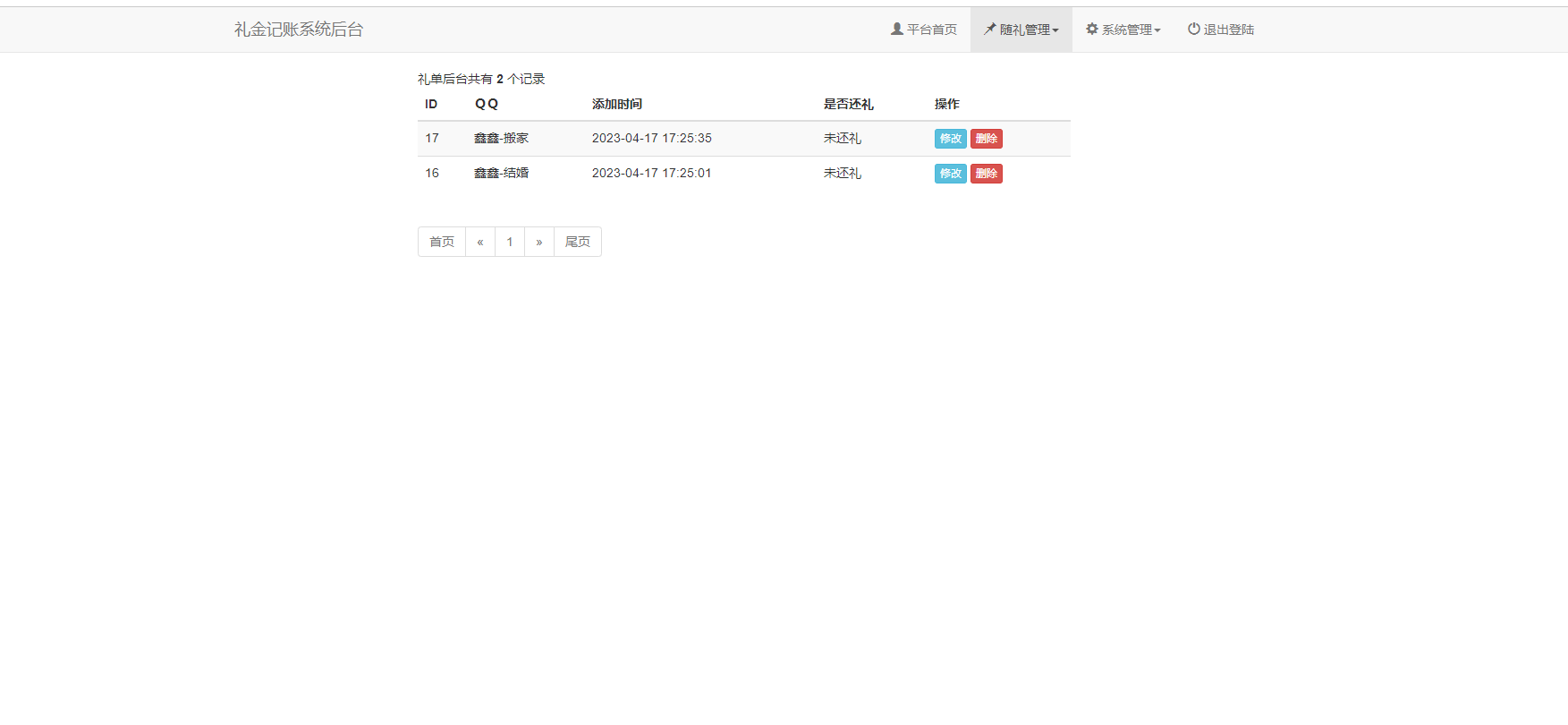Click the 未还礼 status in row 16

842,173
